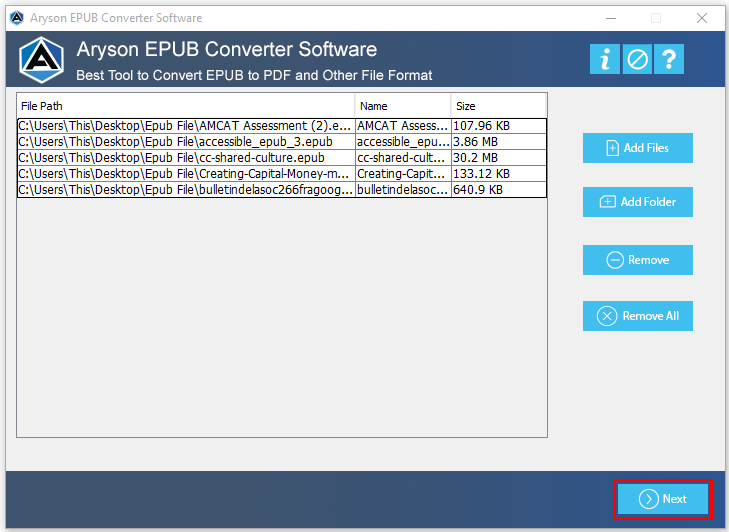The height and width of the screenshot is (532, 729).
Task: Select the Creating-Capital-Money file path
Action: (186, 173)
